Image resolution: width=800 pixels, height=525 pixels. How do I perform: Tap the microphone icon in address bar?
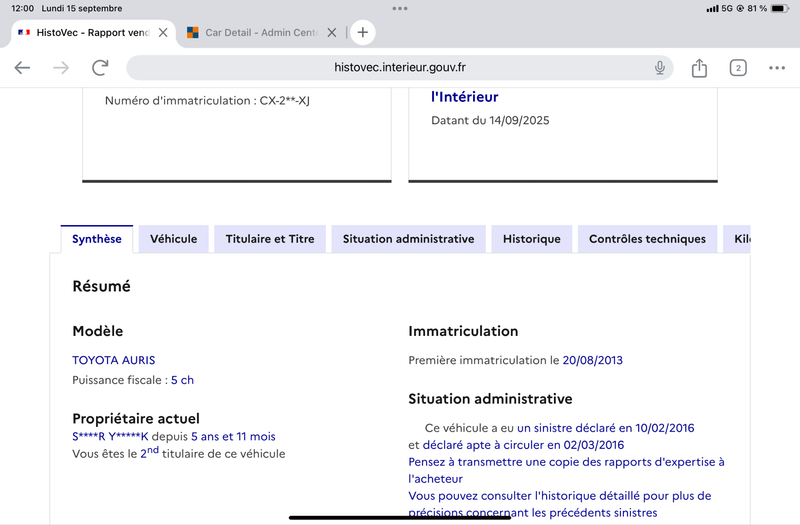660,68
